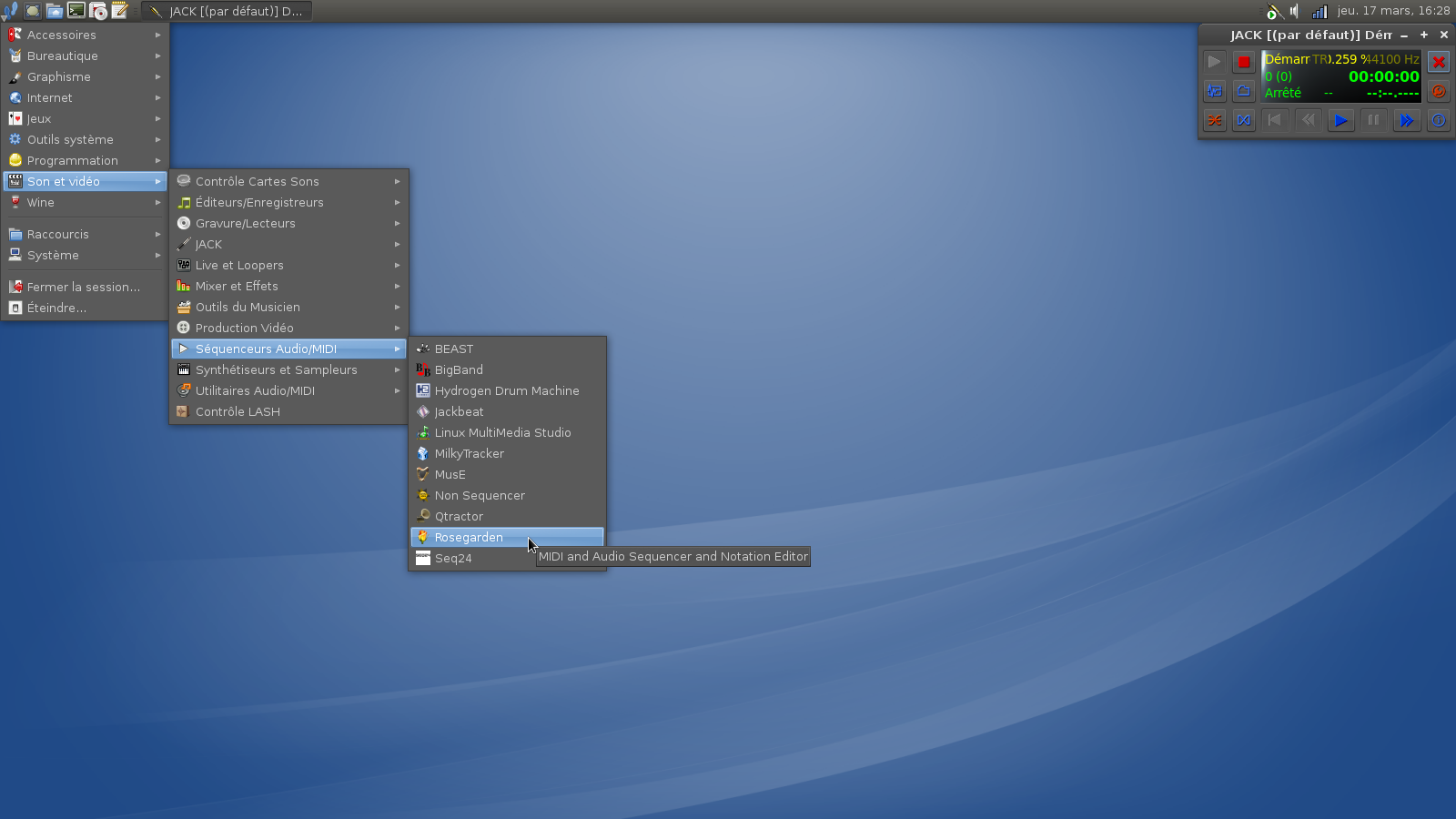
Task: Click the JACK transport fast-forward button
Action: pyautogui.click(x=1406, y=120)
